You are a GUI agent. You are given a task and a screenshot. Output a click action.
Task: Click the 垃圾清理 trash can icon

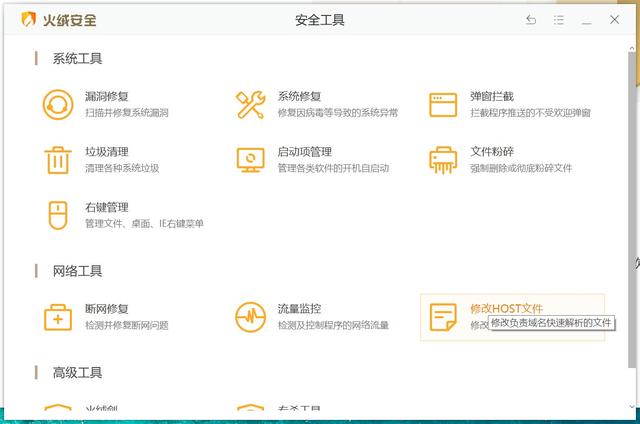pyautogui.click(x=58, y=160)
